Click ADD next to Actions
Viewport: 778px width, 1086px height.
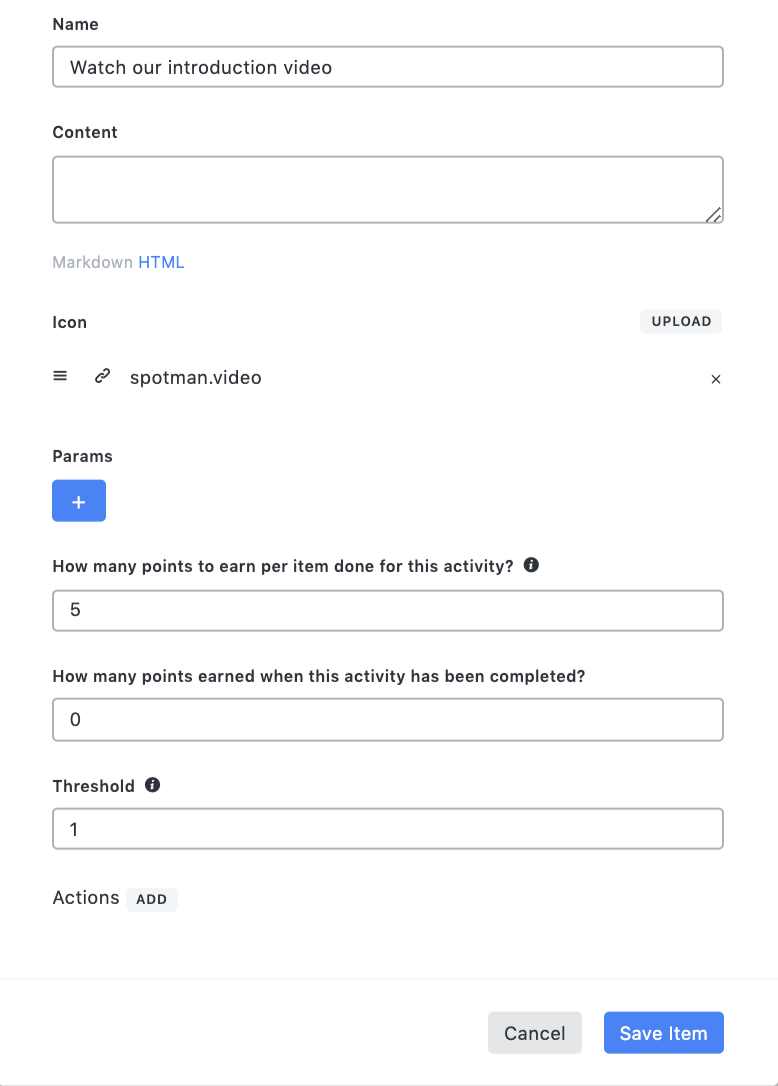click(x=151, y=899)
